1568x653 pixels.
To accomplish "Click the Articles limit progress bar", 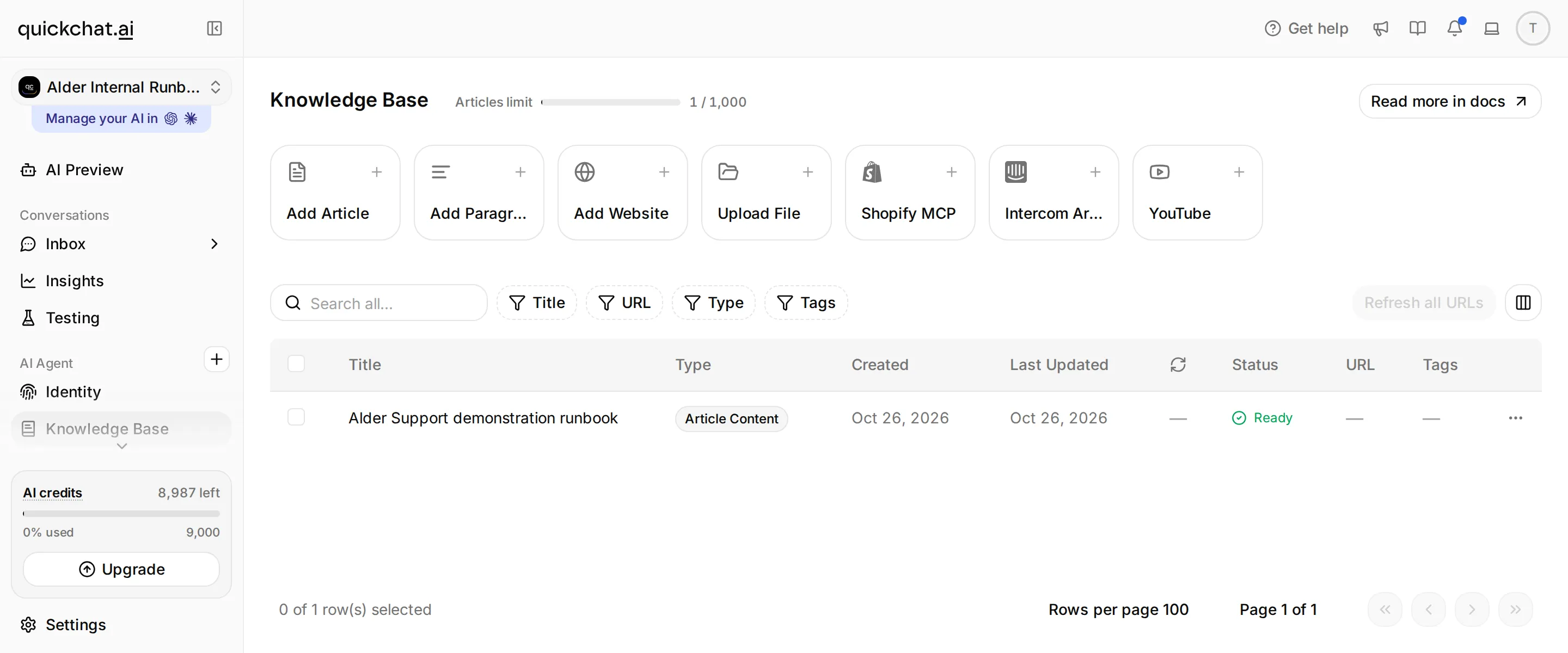I will pyautogui.click(x=610, y=102).
